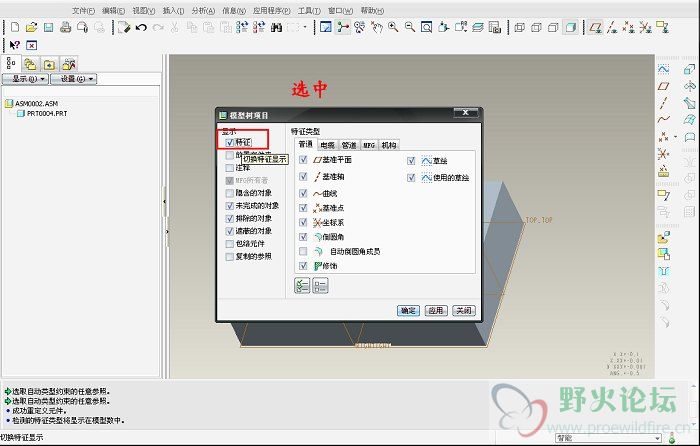Screen dimensions: 700x446
Task: Open the 编辑(E) menu
Action: [113, 10]
